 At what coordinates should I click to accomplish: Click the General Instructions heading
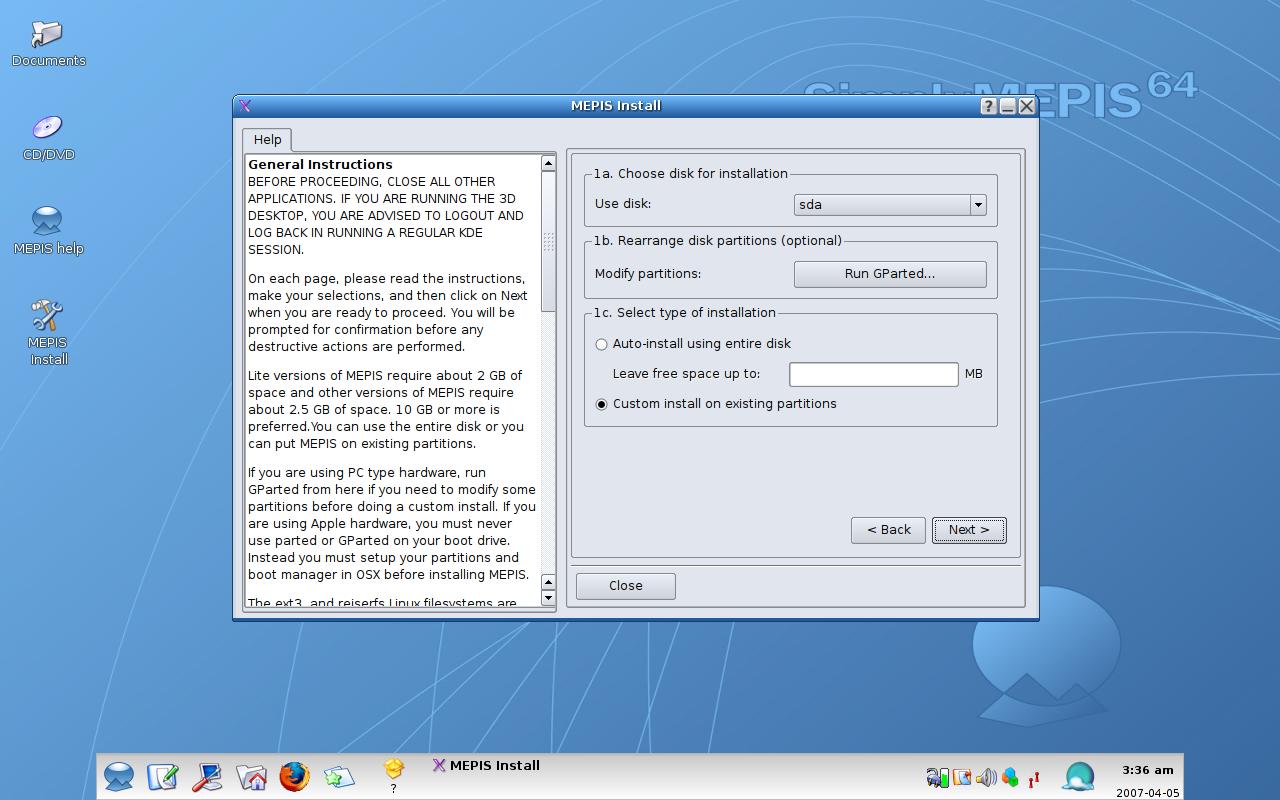click(x=320, y=165)
